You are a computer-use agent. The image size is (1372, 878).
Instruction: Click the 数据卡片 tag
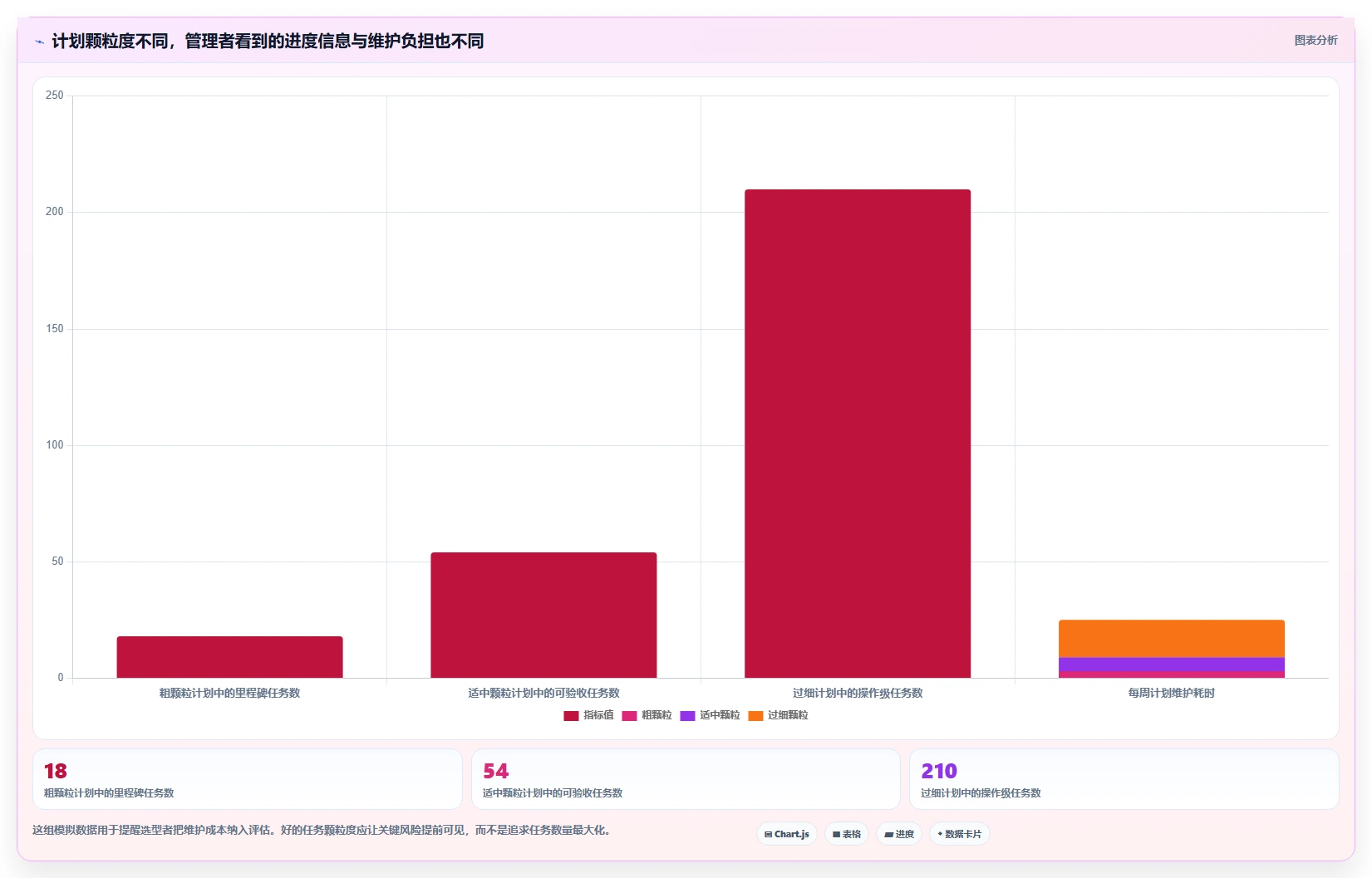click(959, 834)
